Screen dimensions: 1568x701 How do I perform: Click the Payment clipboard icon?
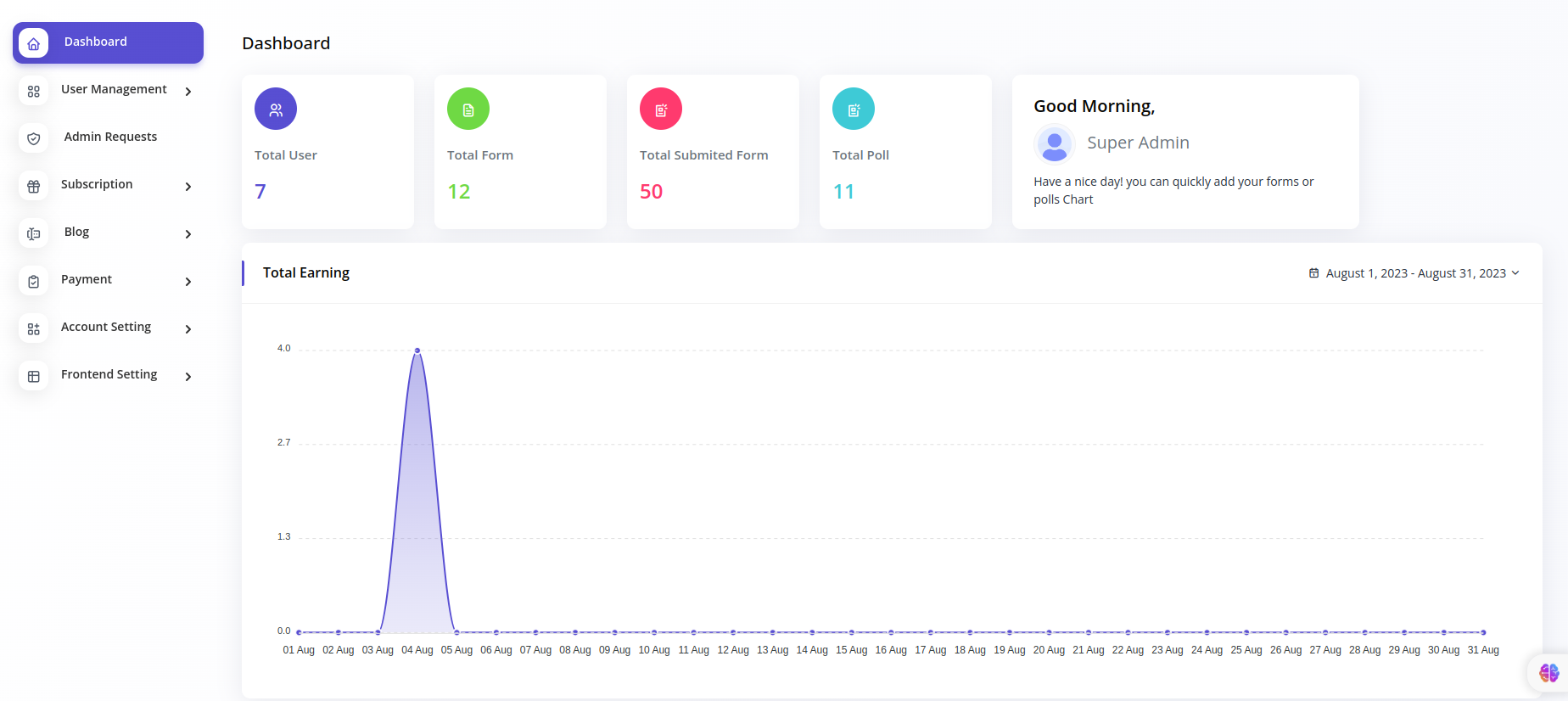[x=33, y=281]
